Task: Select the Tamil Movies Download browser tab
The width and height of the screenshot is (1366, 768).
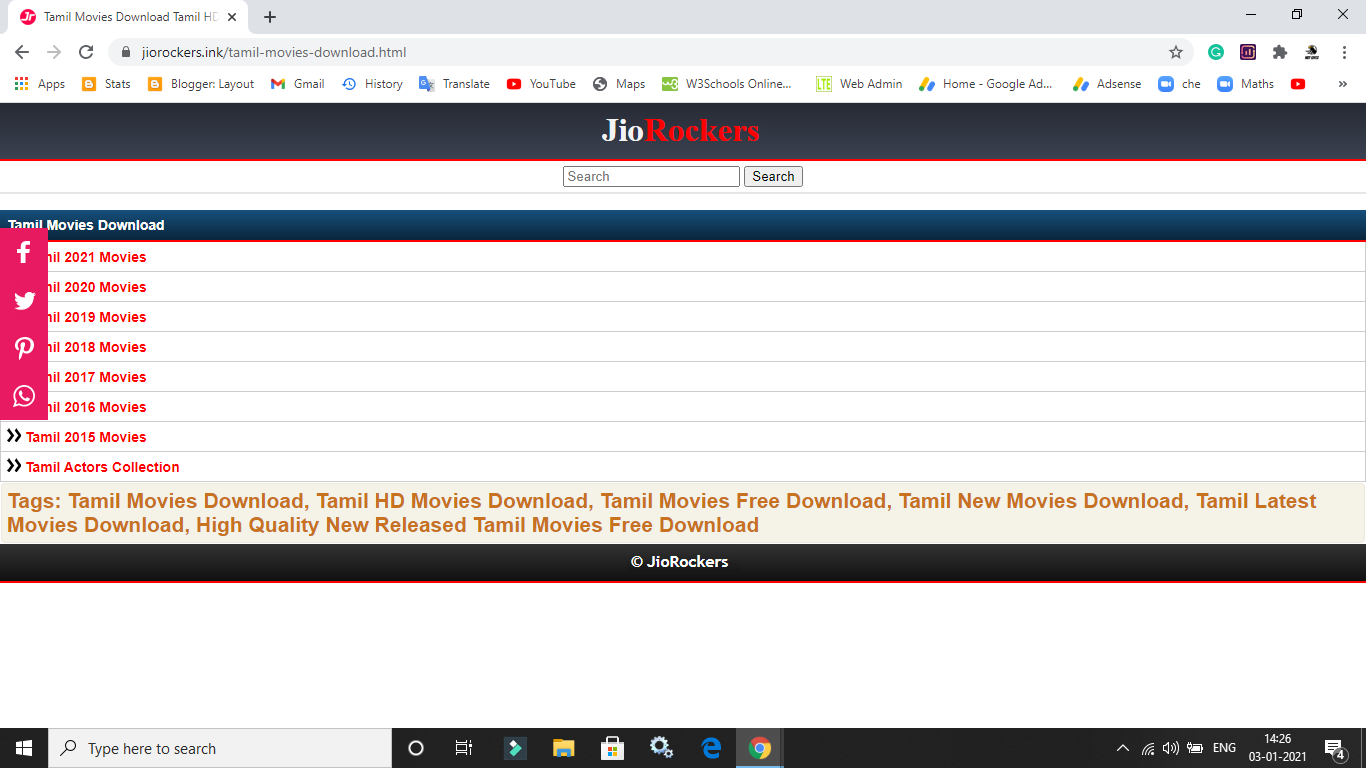Action: click(128, 17)
